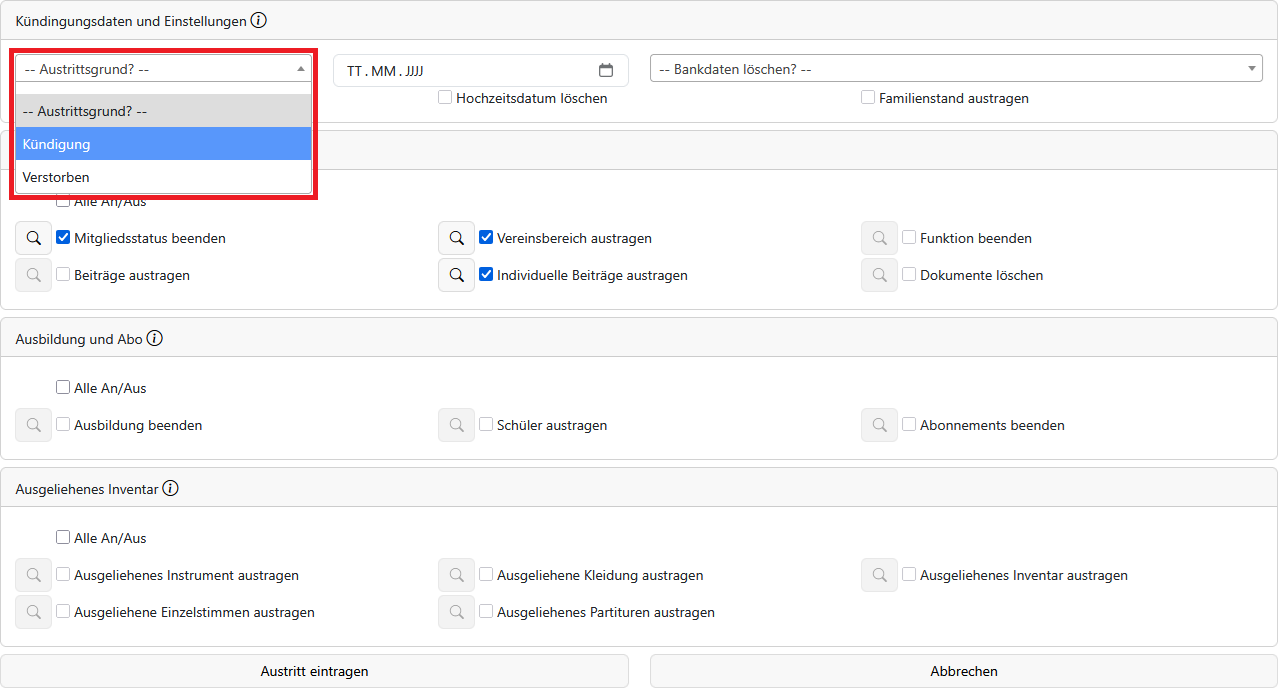Collapse the Austrittsgrund dropdown field
The height and width of the screenshot is (688, 1278).
coord(163,69)
